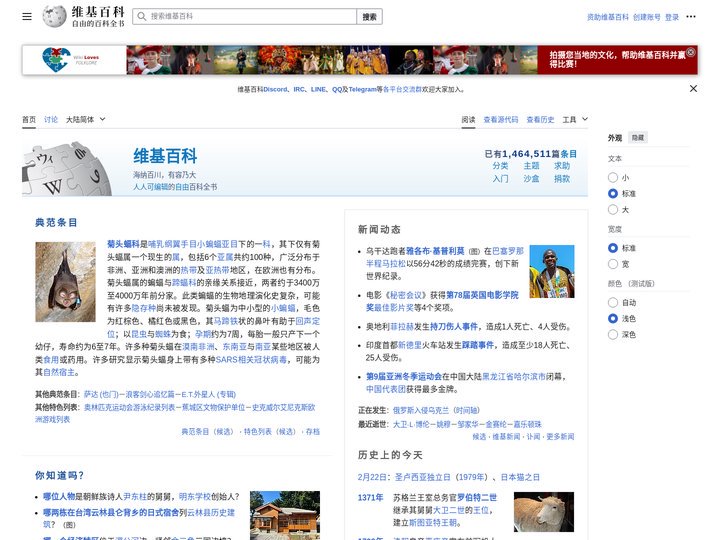Select standard width option
This screenshot has width=720, height=540.
pyautogui.click(x=613, y=248)
